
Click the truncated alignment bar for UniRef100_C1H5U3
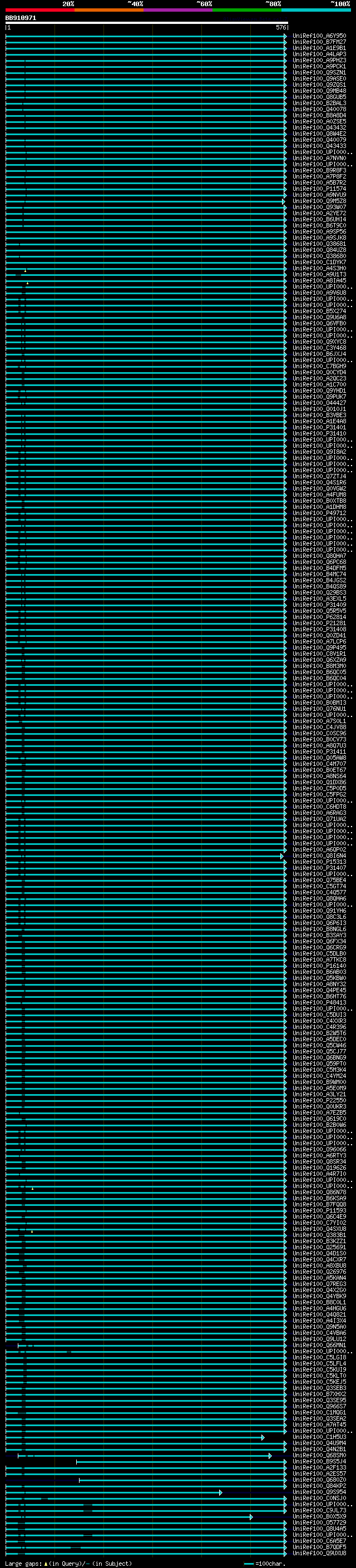[x=135, y=1437]
